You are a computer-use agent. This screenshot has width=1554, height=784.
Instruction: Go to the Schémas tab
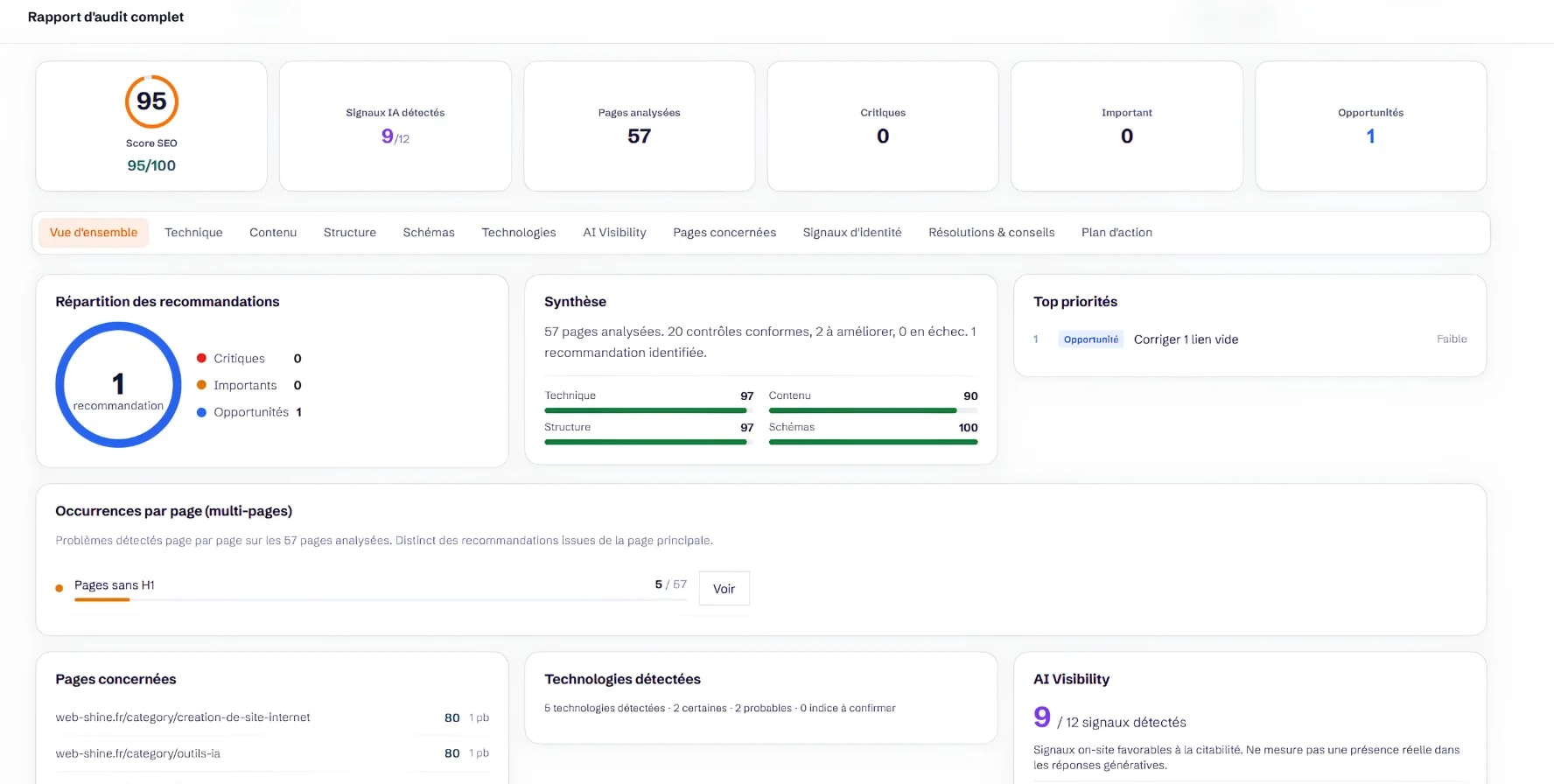coord(429,233)
